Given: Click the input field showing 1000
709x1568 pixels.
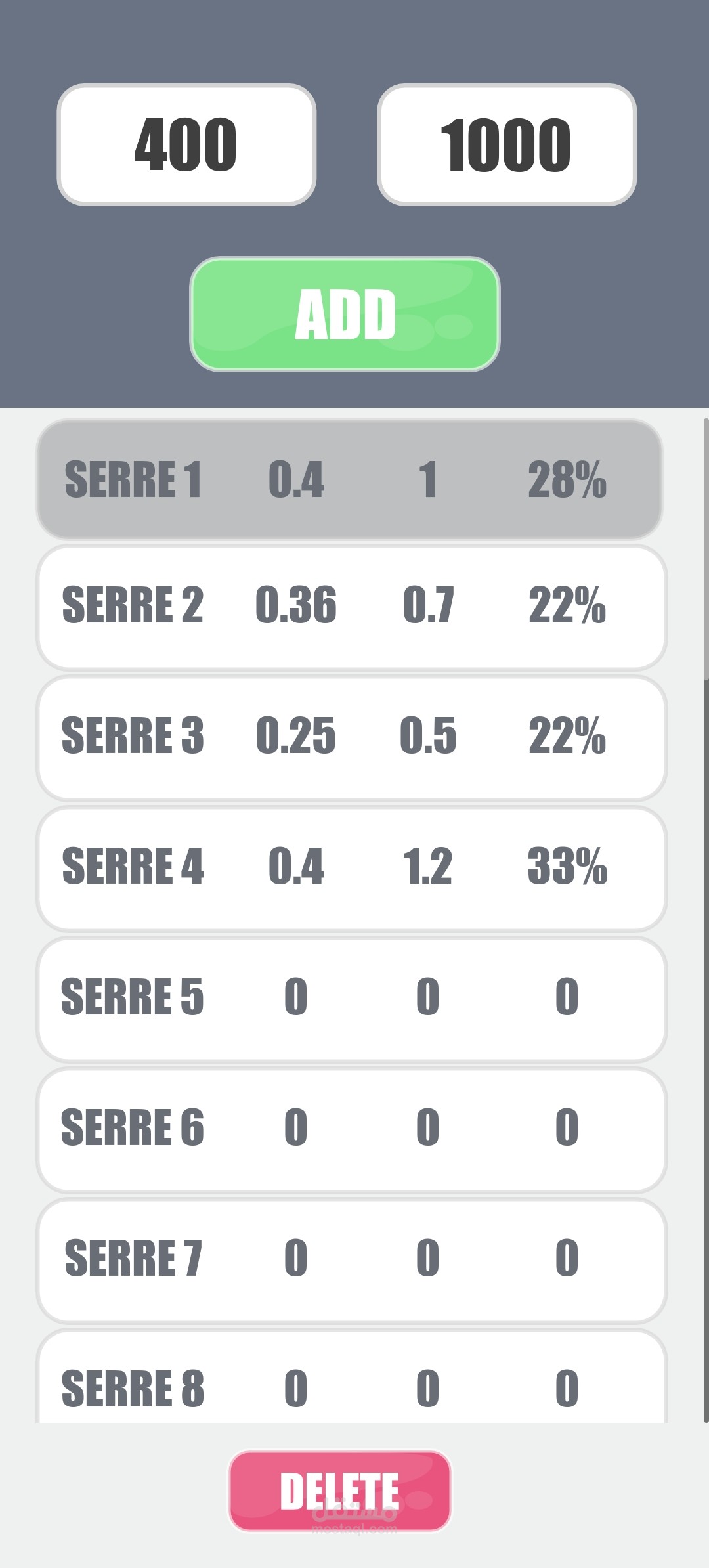Looking at the screenshot, I should tap(506, 144).
